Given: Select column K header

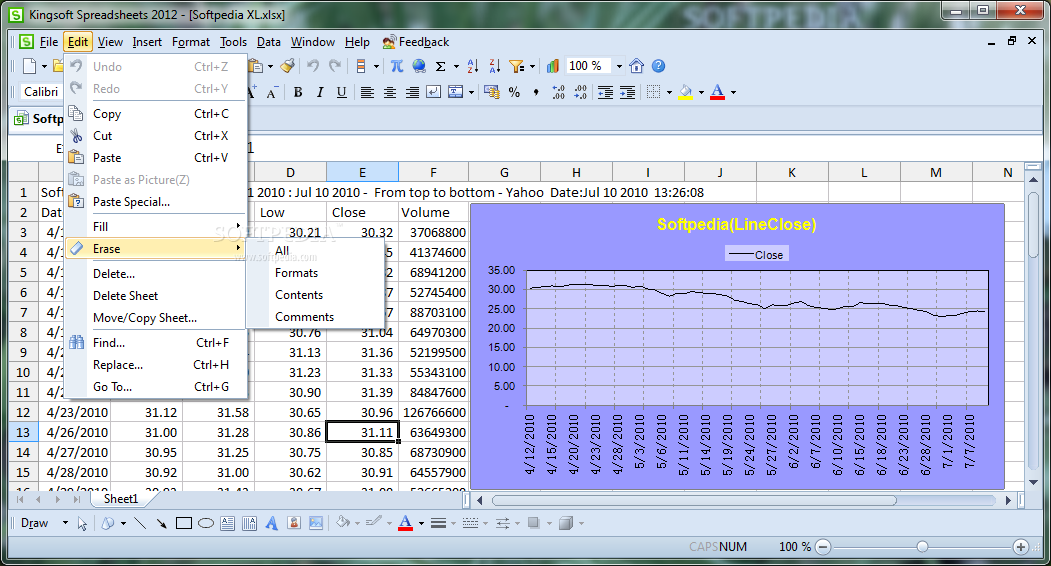Looking at the screenshot, I should [x=792, y=172].
